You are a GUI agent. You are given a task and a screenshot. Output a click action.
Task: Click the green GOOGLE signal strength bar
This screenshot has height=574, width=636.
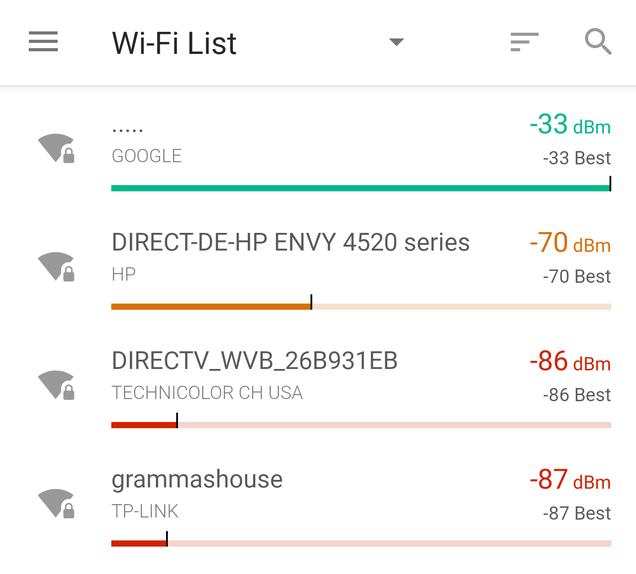click(361, 188)
